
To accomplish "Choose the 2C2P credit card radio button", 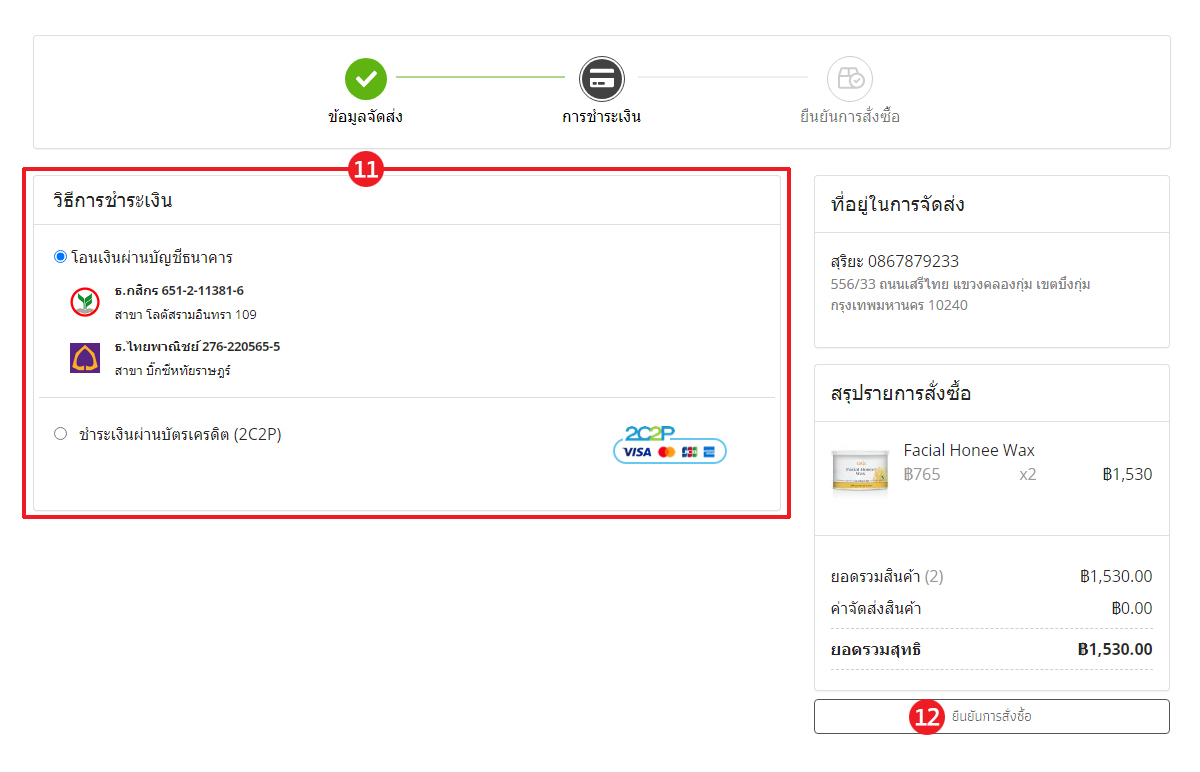I will 60,434.
